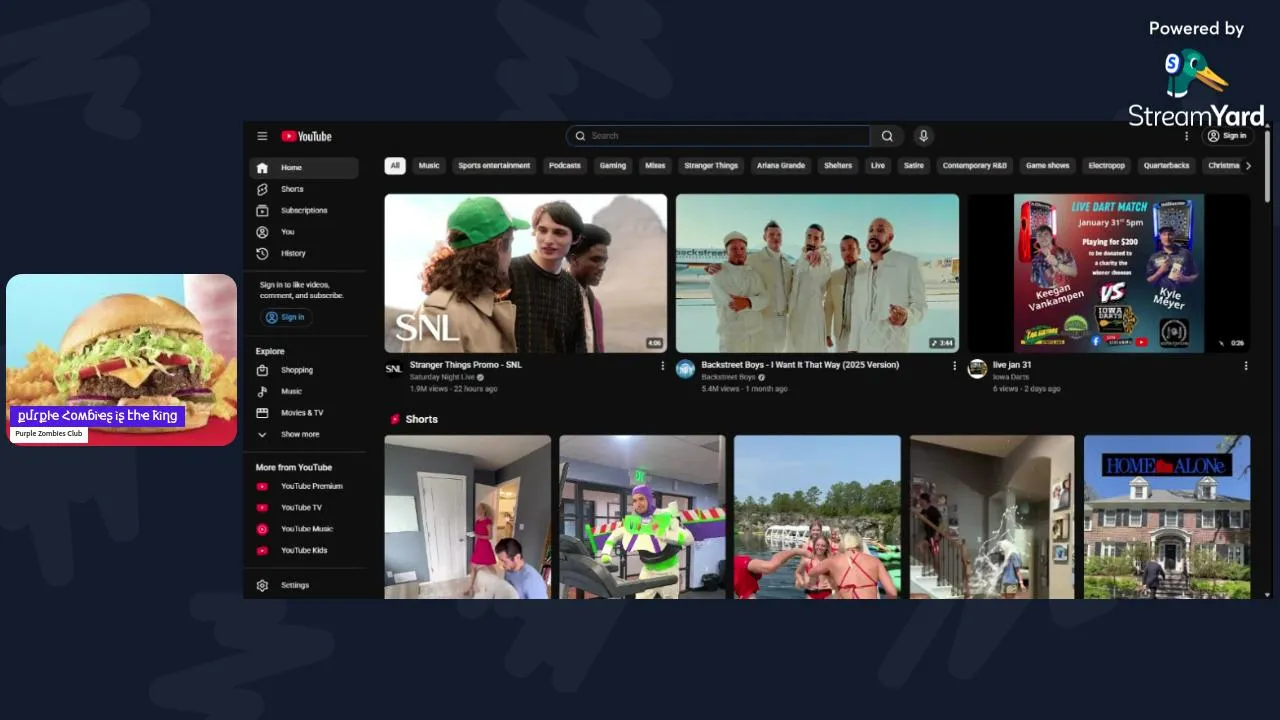
Task: Play the Stranger Things Promo SNL thumbnail
Action: coord(526,273)
